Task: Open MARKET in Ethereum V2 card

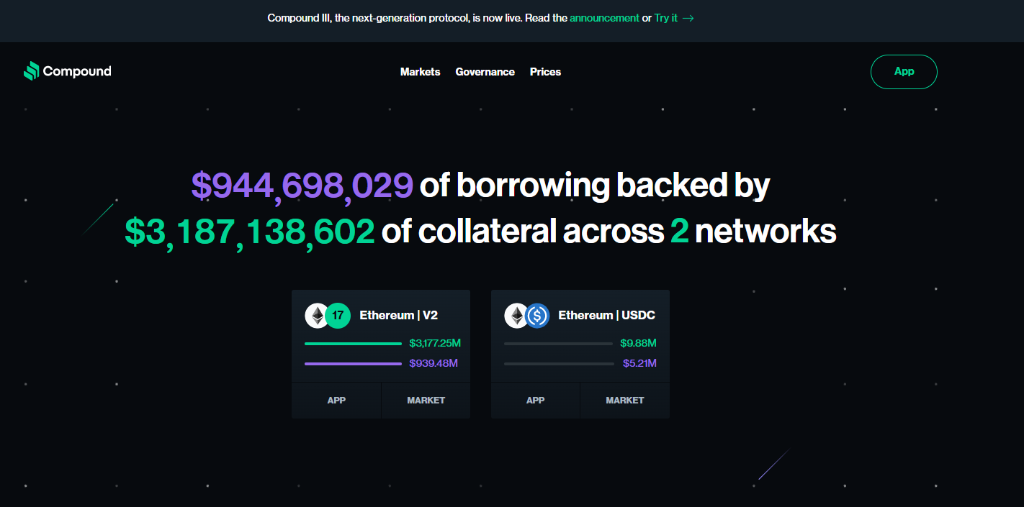Action: [426, 401]
